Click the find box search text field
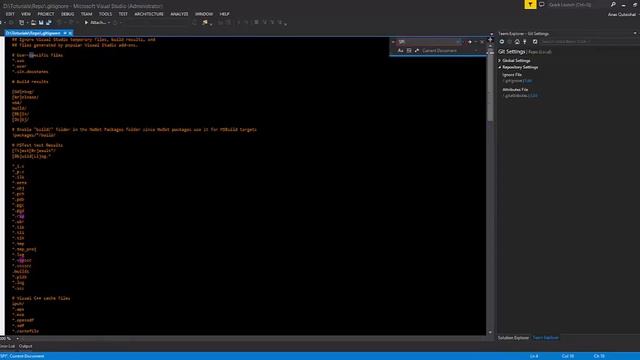 click(x=429, y=42)
